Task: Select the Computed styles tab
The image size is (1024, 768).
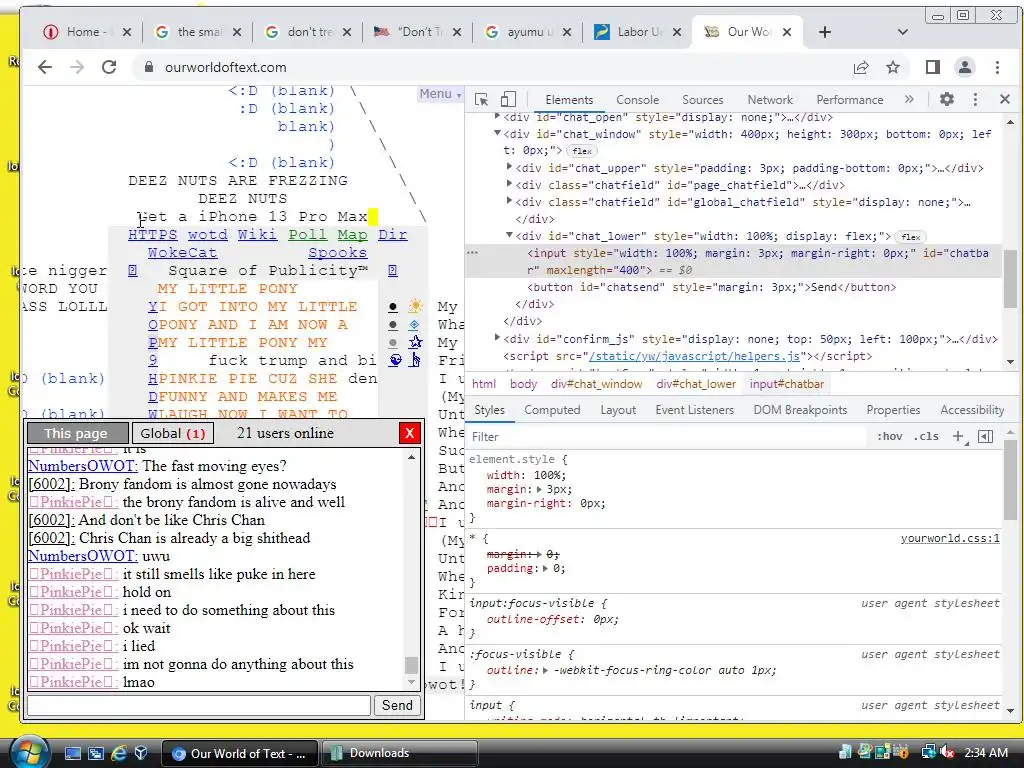Action: point(552,410)
